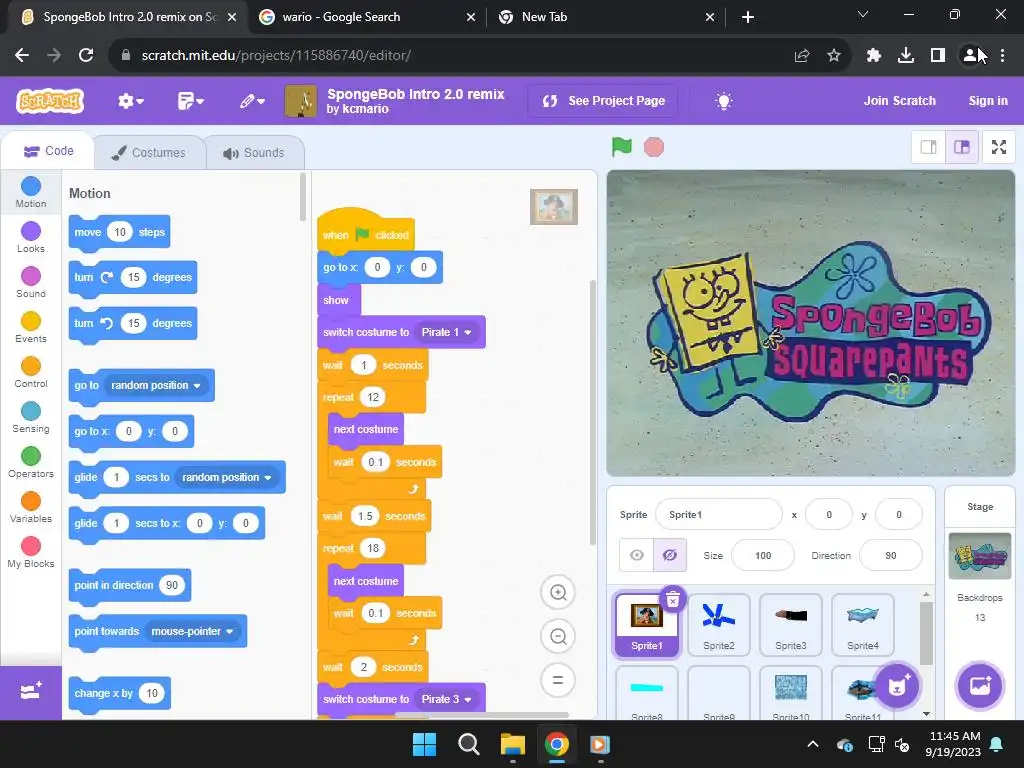Click the sprite x position field
The image size is (1024, 768).
coord(829,515)
